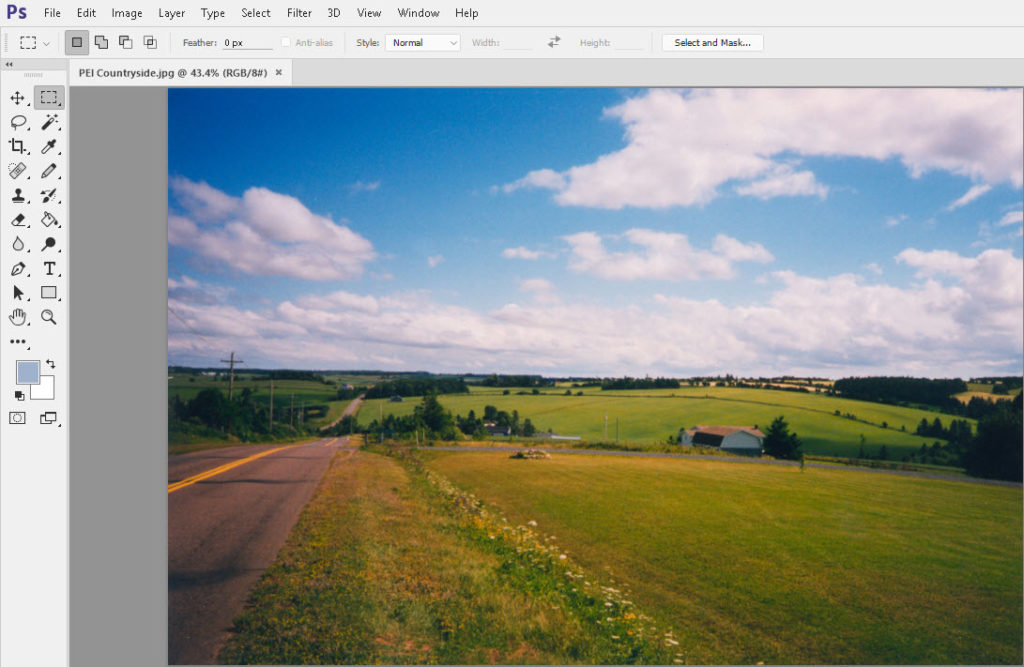Open the Help menu
1024x667 pixels.
point(466,12)
